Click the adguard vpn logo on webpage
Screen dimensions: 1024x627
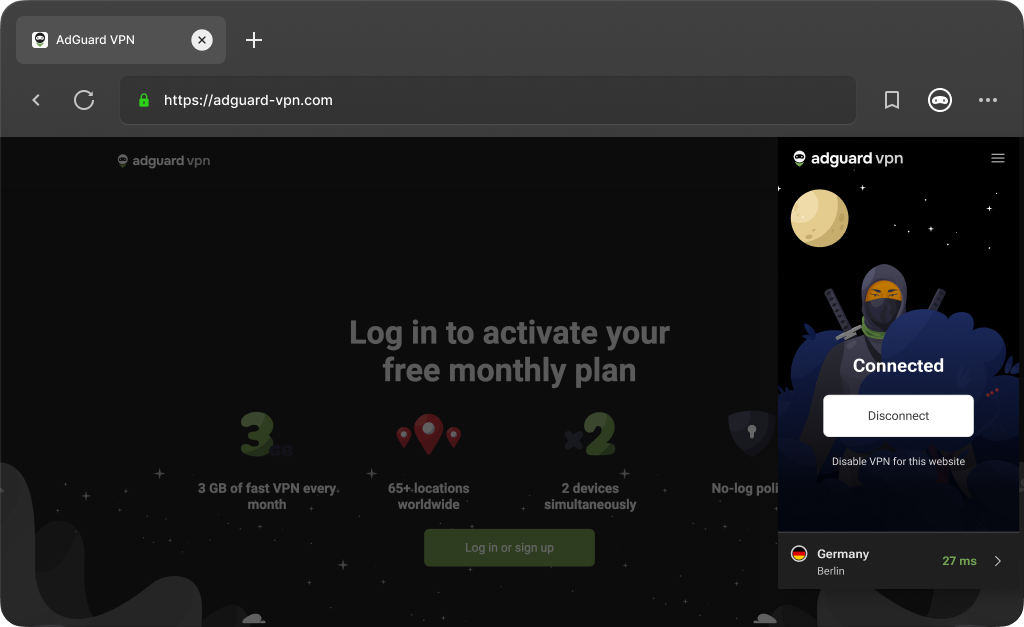pos(163,161)
